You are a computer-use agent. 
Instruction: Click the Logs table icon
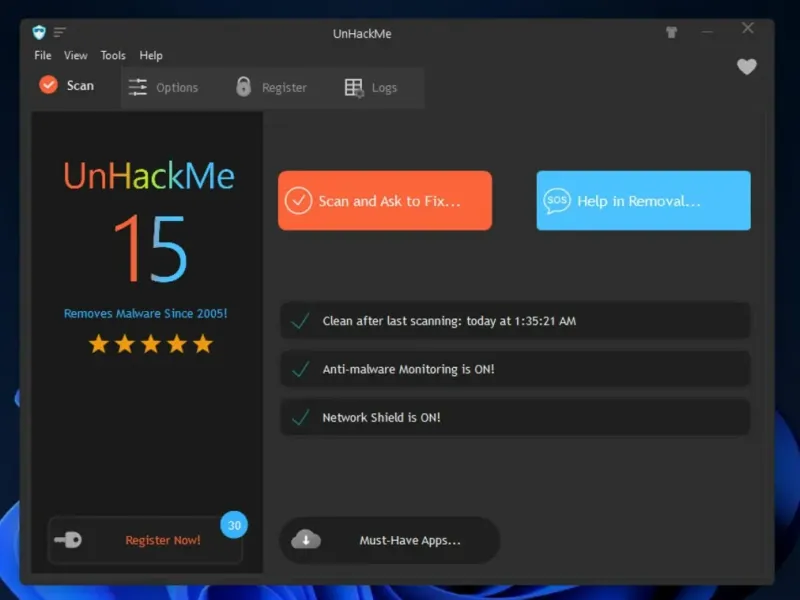click(354, 88)
